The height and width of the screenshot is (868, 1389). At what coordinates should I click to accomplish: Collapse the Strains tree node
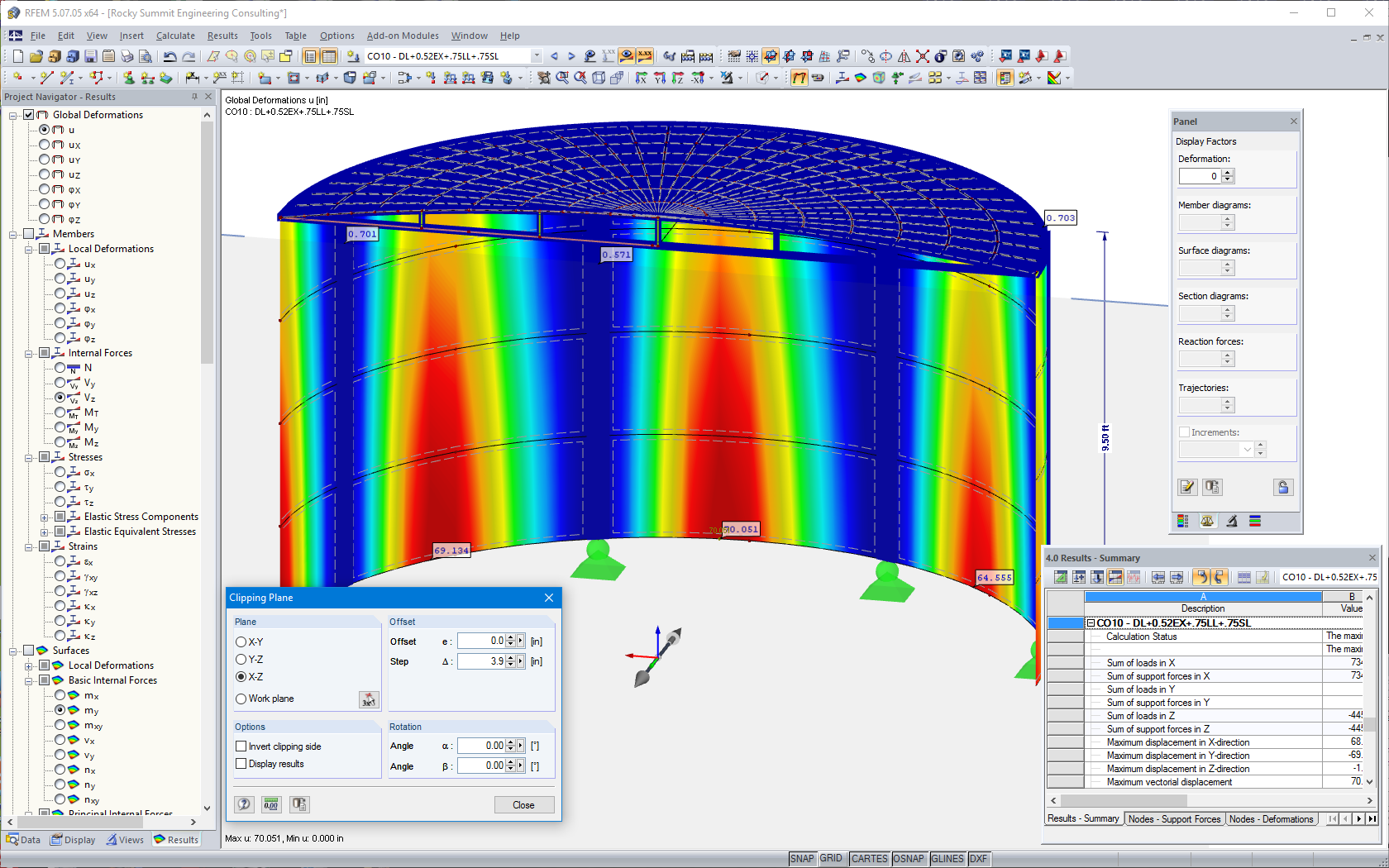(x=29, y=546)
